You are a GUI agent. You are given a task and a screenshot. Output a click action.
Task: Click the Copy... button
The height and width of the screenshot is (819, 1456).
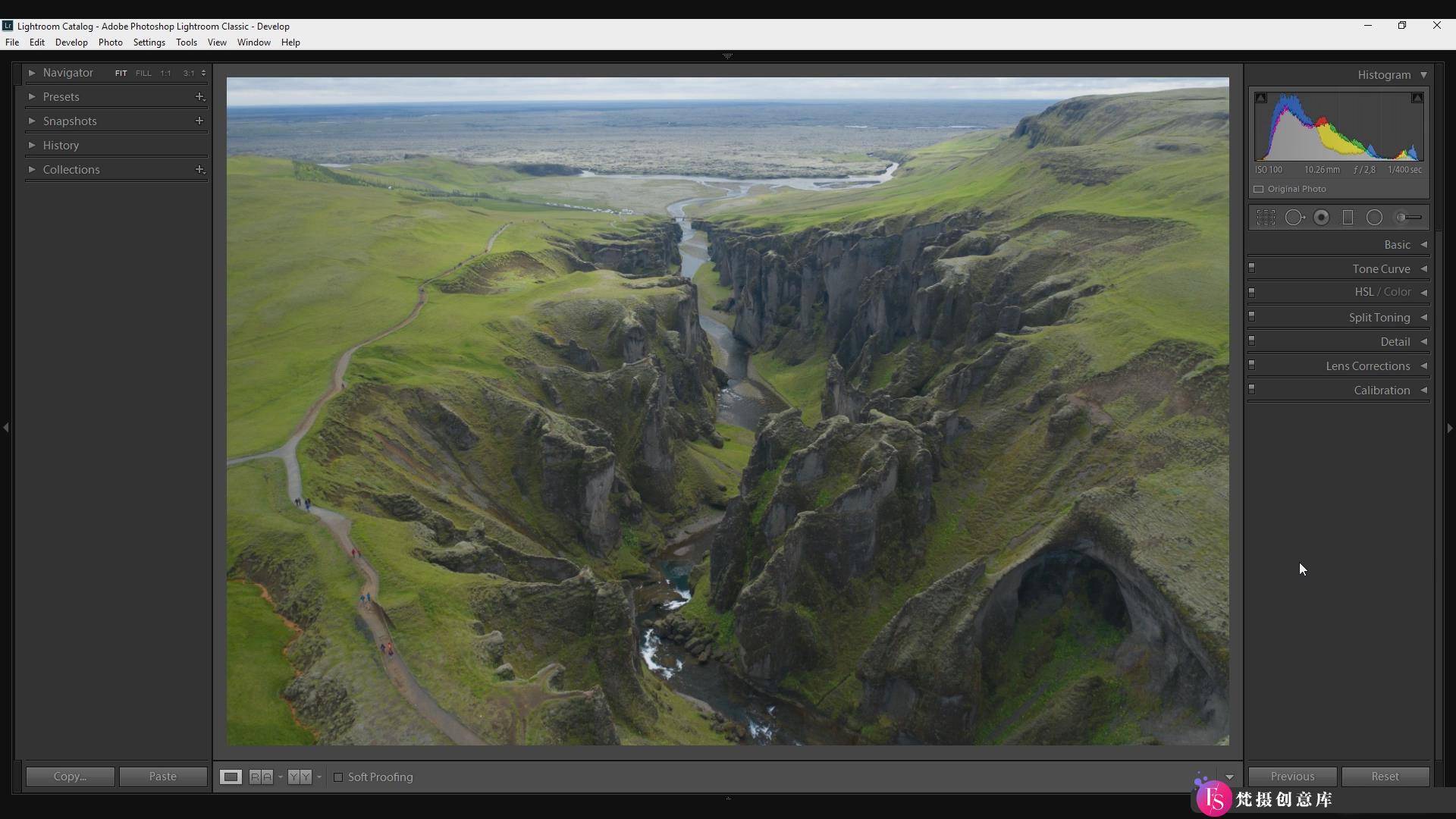pos(70,777)
